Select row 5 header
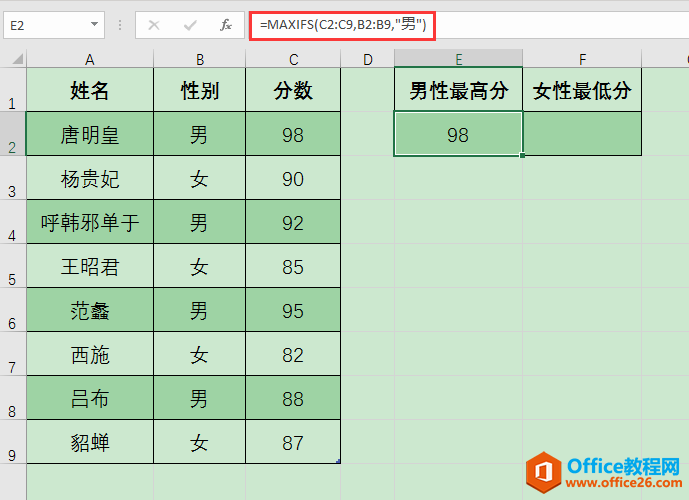The height and width of the screenshot is (500, 689). pos(13,266)
